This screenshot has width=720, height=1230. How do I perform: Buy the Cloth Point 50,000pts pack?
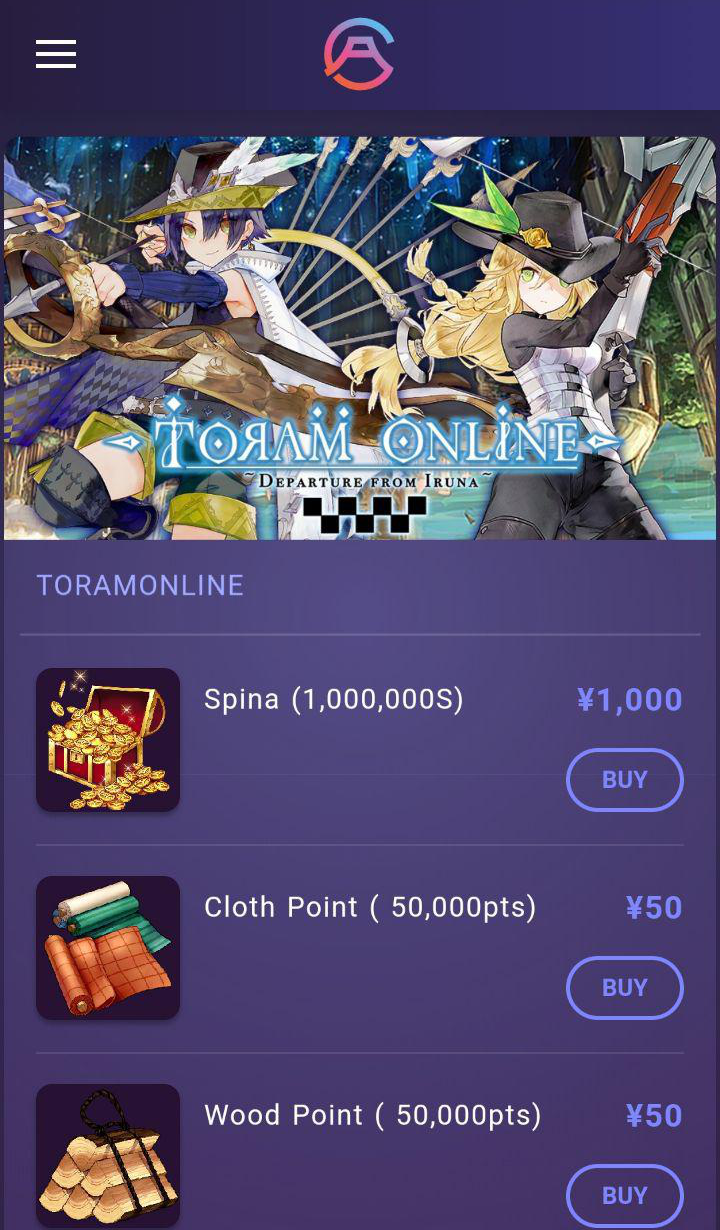coord(625,988)
